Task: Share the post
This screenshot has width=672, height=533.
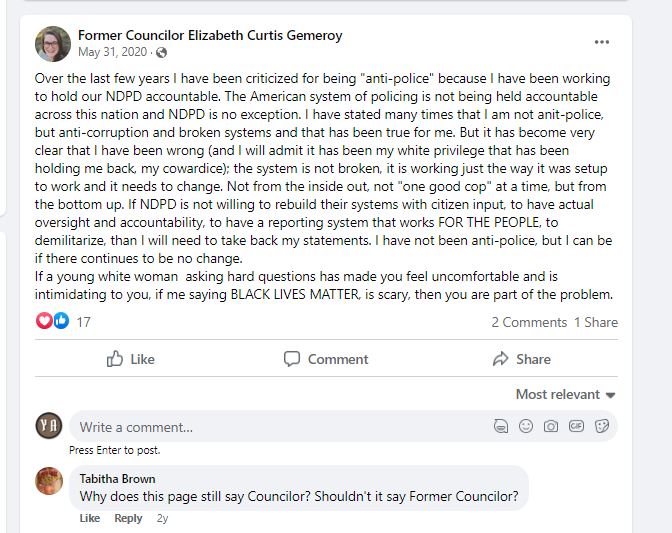Action: point(522,359)
